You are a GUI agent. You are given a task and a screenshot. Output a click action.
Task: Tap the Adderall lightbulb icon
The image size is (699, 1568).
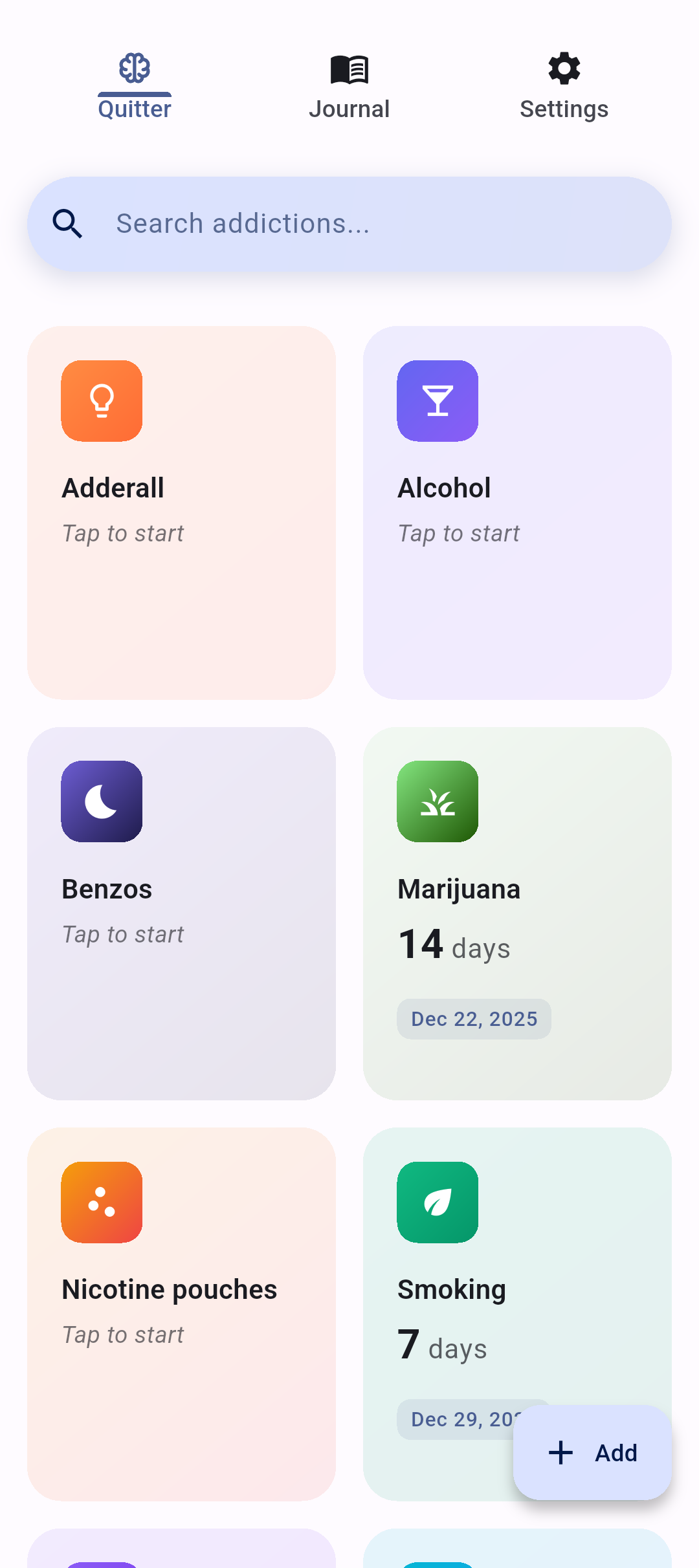[102, 401]
